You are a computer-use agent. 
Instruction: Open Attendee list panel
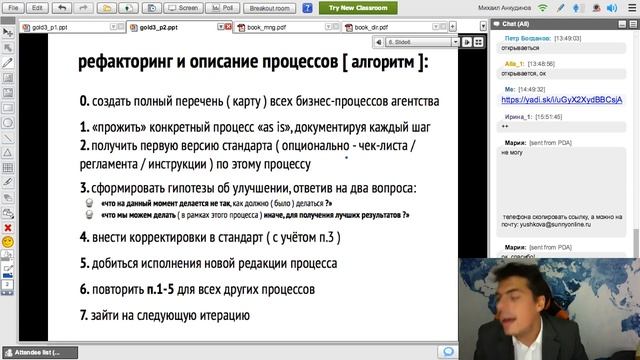(x=40, y=353)
